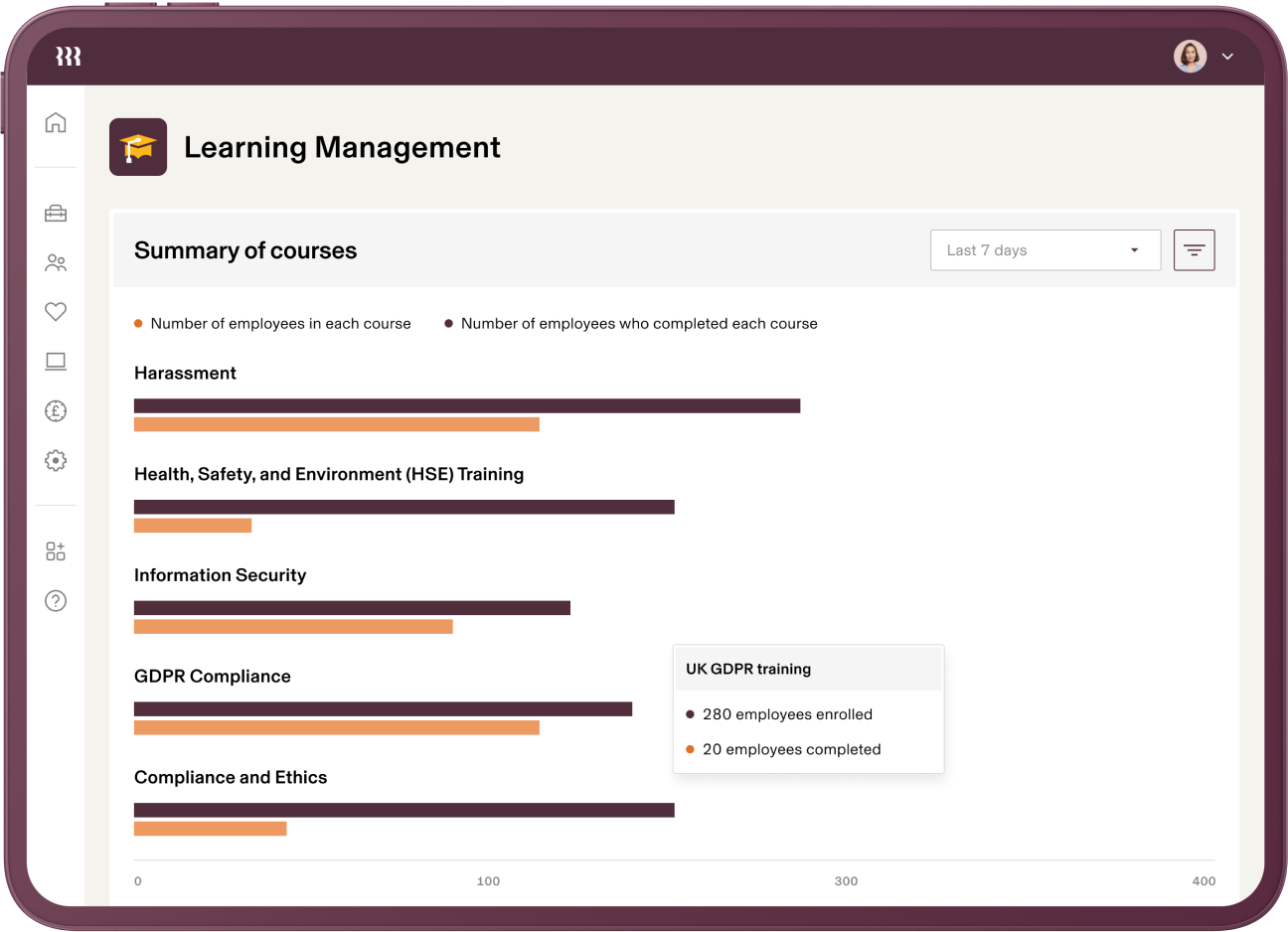This screenshot has width=1288, height=932.
Task: Click the HSE Training enrolled dark bar
Action: click(404, 507)
